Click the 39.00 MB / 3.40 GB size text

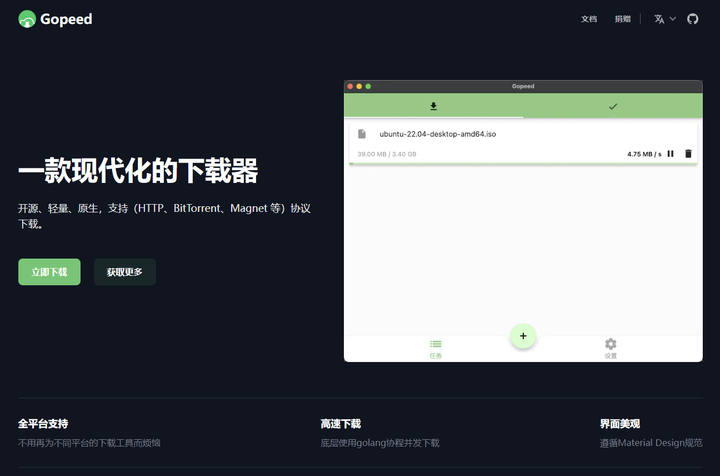387,154
